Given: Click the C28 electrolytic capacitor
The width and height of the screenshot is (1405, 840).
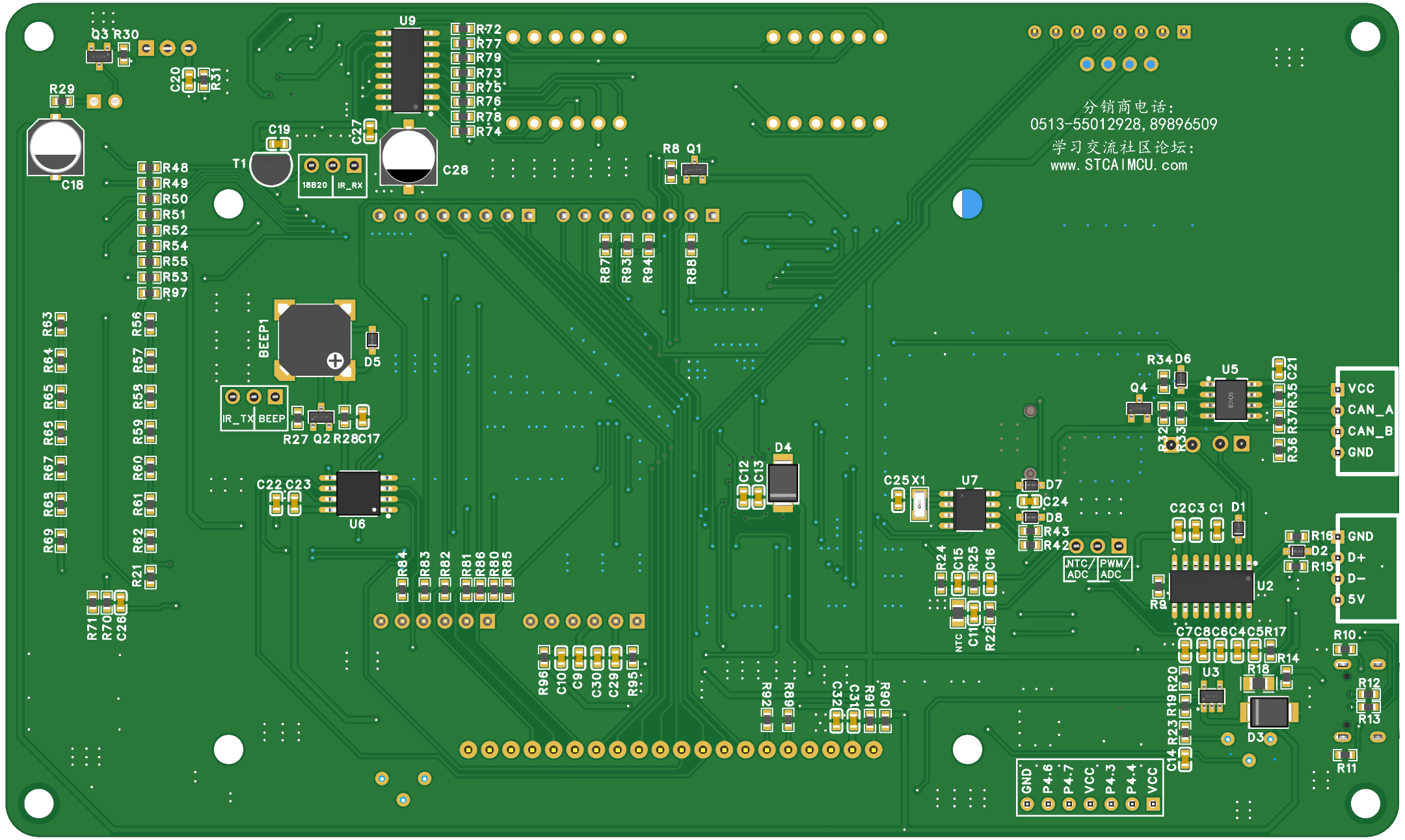Looking at the screenshot, I should pos(408,156).
